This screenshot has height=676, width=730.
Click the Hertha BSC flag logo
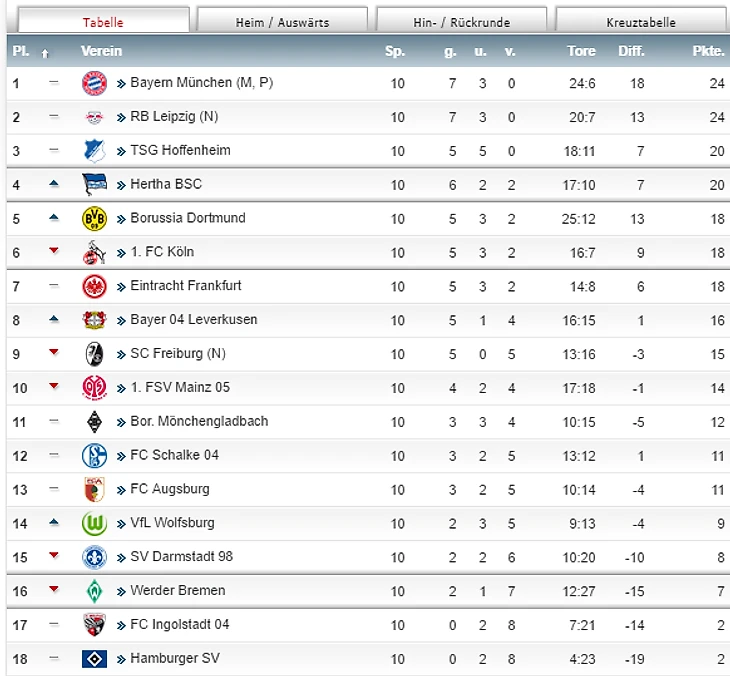tap(94, 184)
